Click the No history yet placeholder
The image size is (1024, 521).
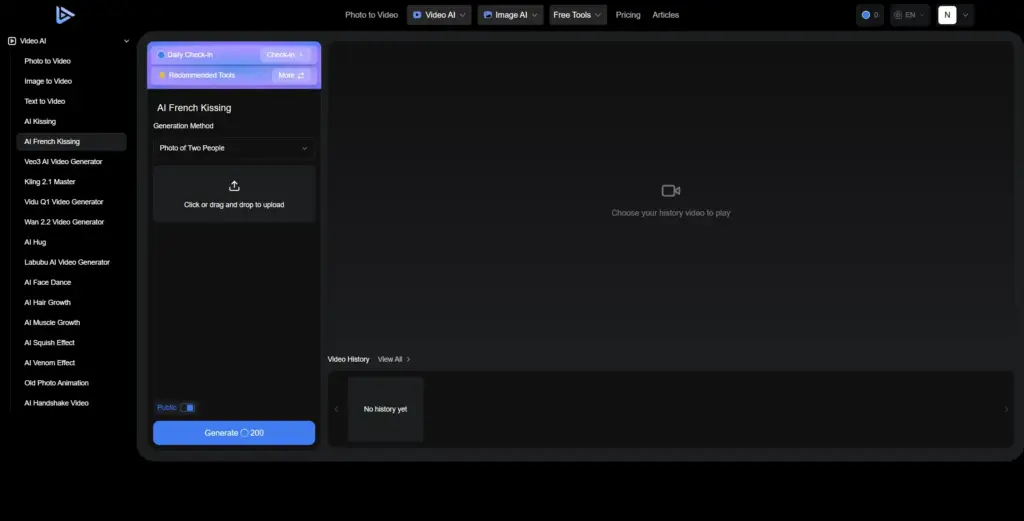(x=385, y=409)
